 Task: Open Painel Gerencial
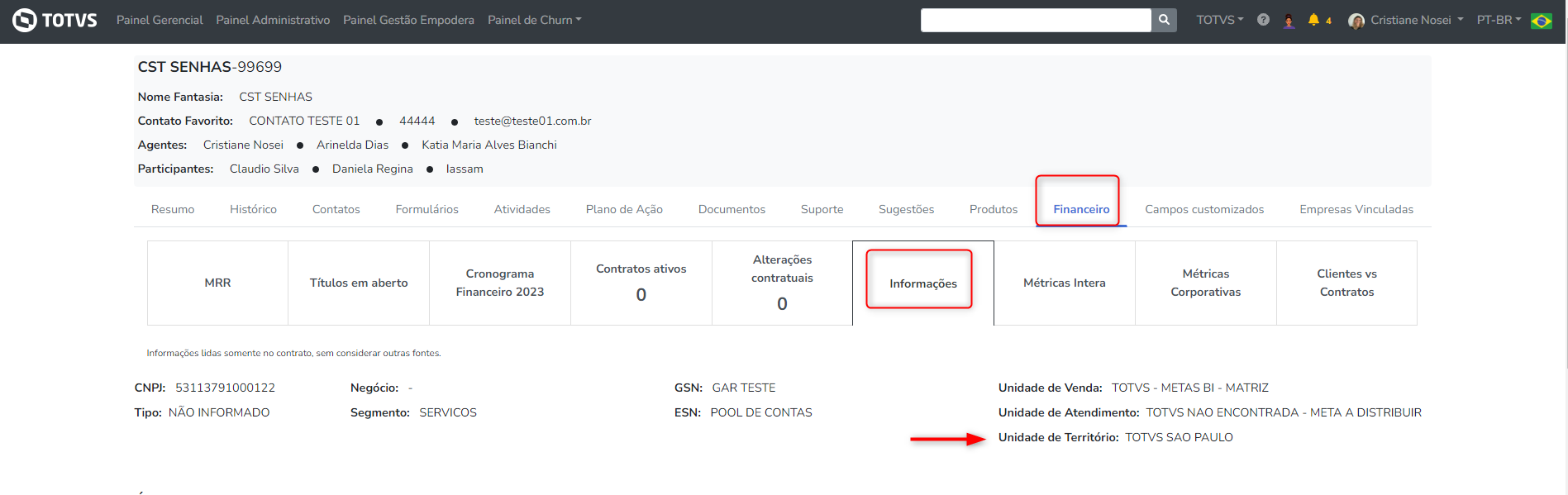tap(160, 20)
